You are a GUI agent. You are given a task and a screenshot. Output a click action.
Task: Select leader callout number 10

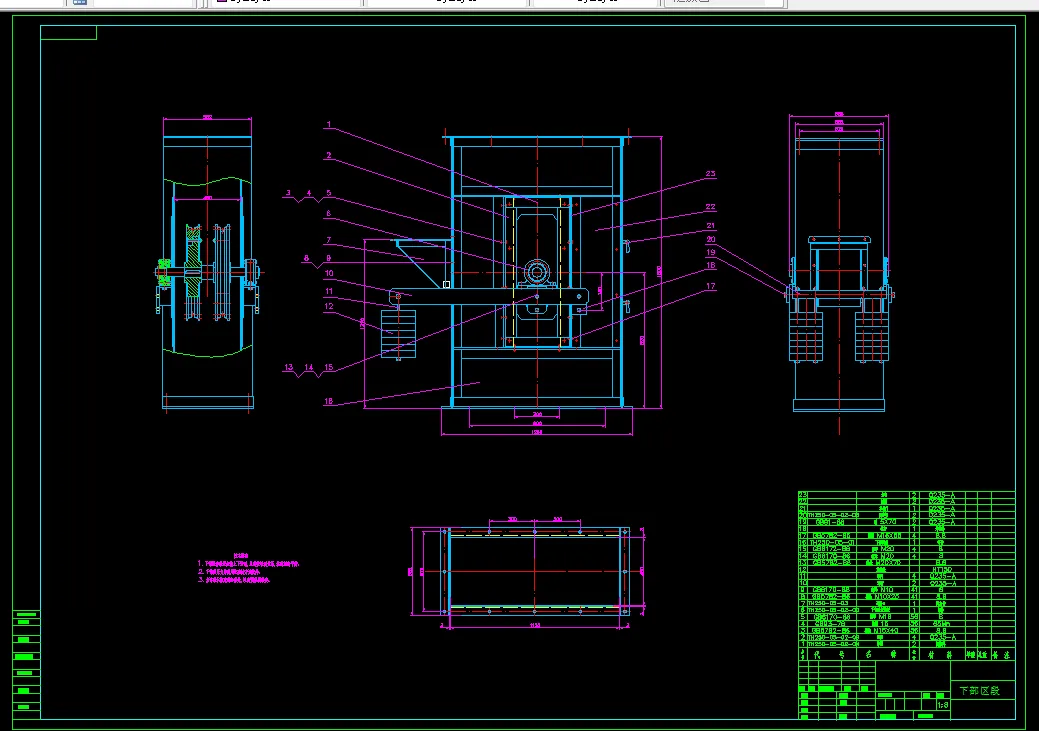[x=329, y=273]
